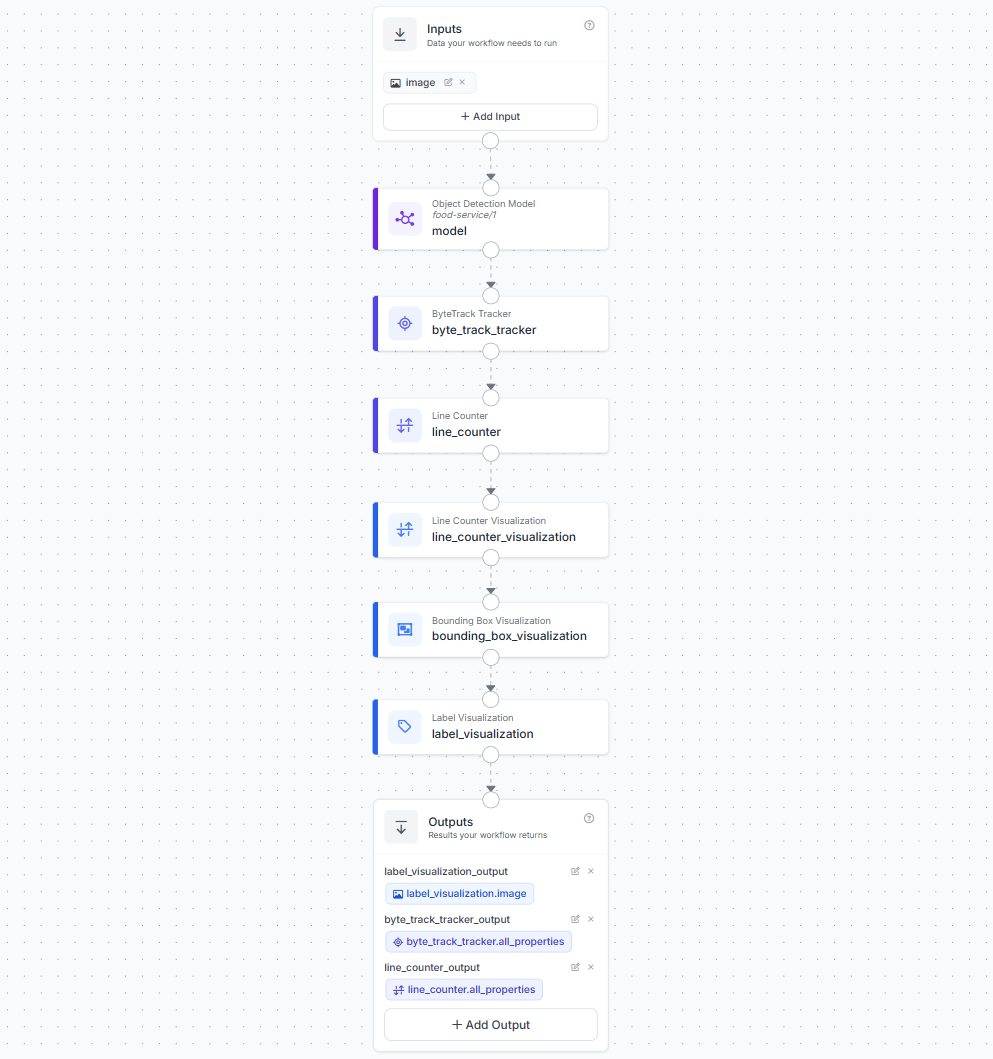Image resolution: width=993 pixels, height=1059 pixels.
Task: Click the Label Visualization tag icon
Action: (405, 727)
